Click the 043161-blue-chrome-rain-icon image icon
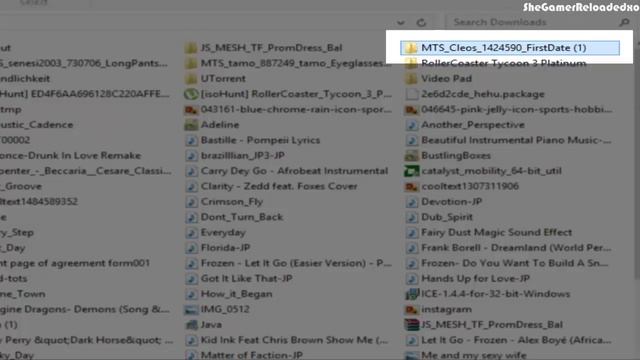 coord(191,109)
